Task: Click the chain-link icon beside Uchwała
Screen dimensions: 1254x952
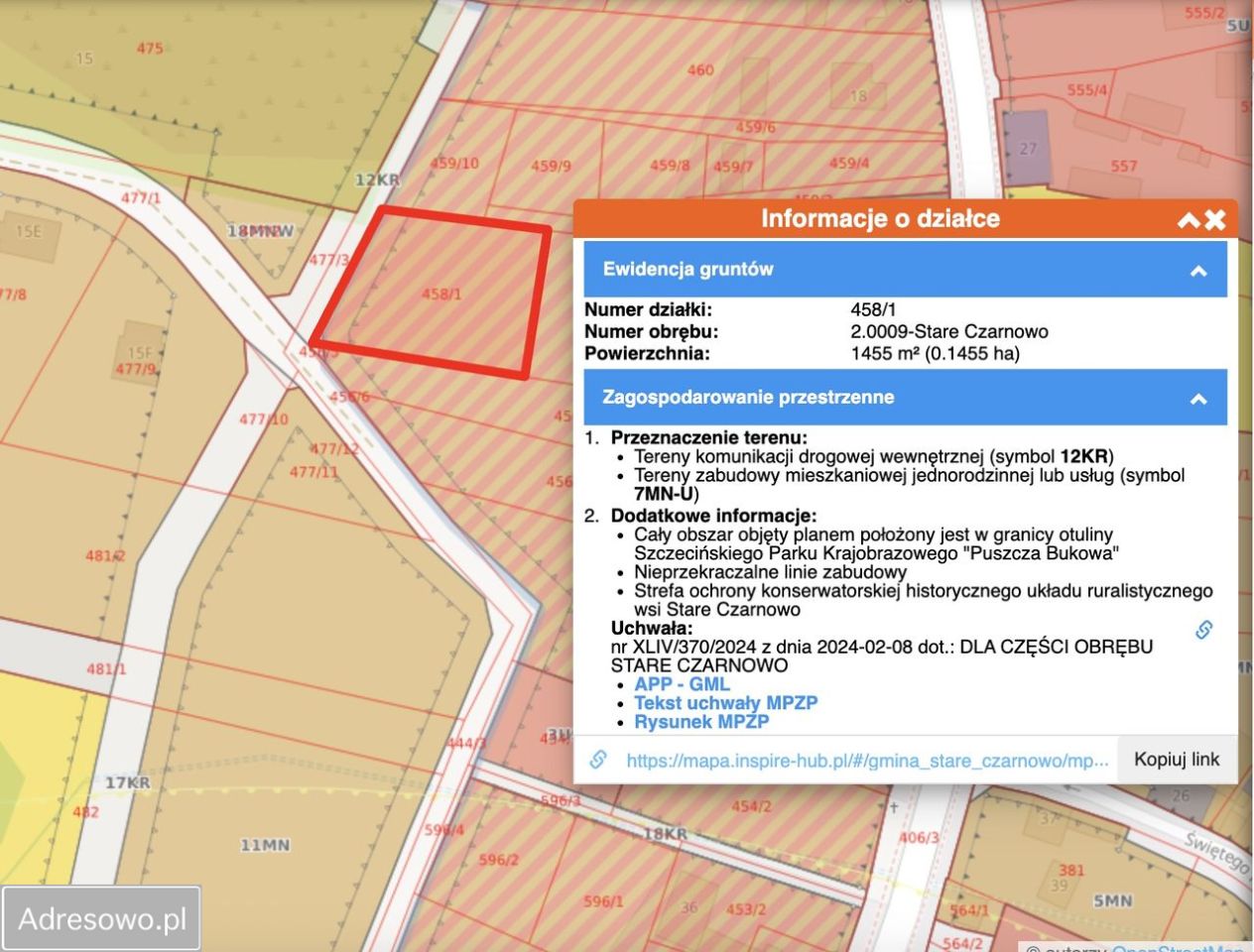Action: tap(1203, 630)
